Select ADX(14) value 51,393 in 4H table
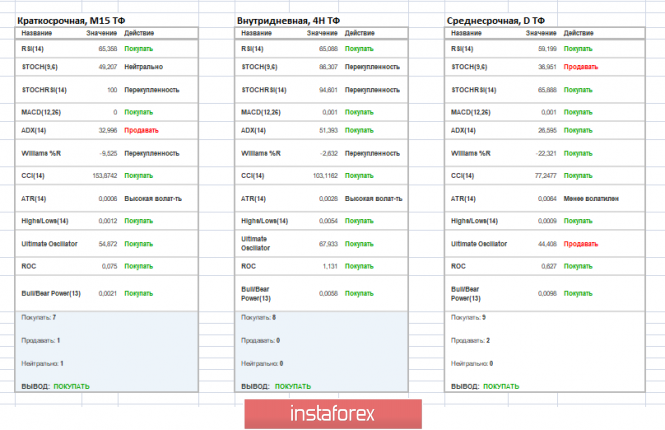 (328, 130)
